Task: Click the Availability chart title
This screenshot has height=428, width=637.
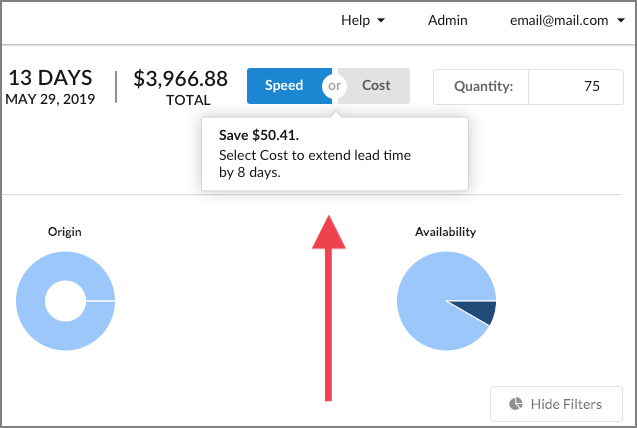Action: click(x=445, y=232)
